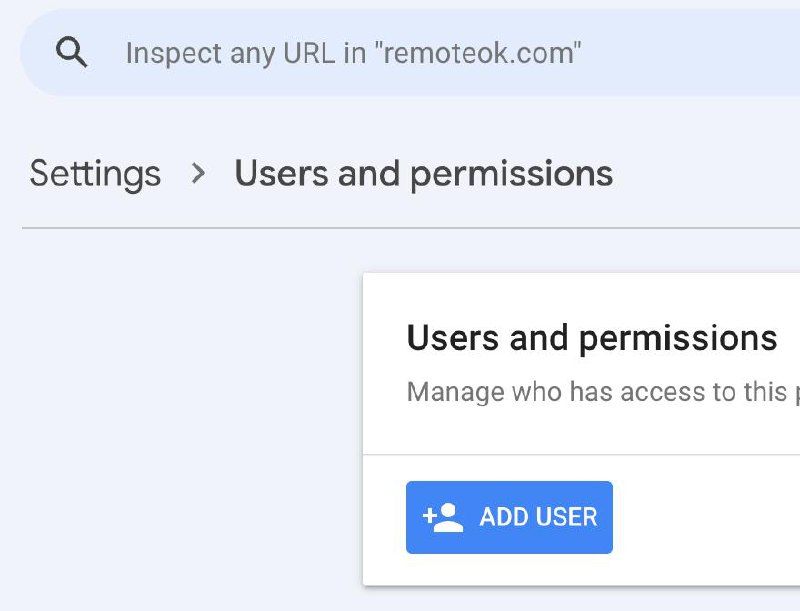Click the breadcrumb chevron arrow after Settings
Viewport: 800px width, 611px height.
[198, 174]
